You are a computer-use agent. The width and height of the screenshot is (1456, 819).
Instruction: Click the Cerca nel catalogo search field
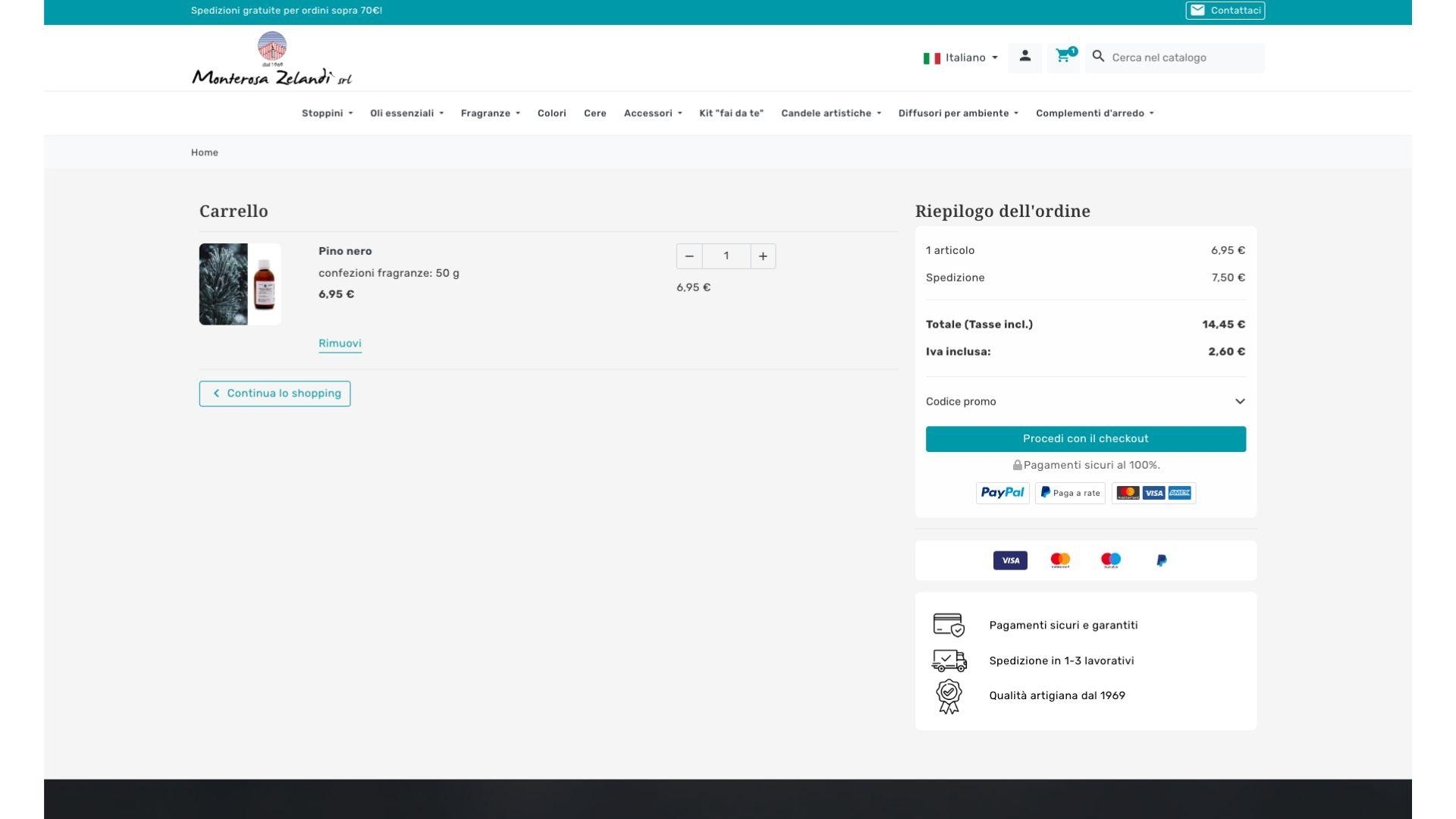(x=1183, y=58)
